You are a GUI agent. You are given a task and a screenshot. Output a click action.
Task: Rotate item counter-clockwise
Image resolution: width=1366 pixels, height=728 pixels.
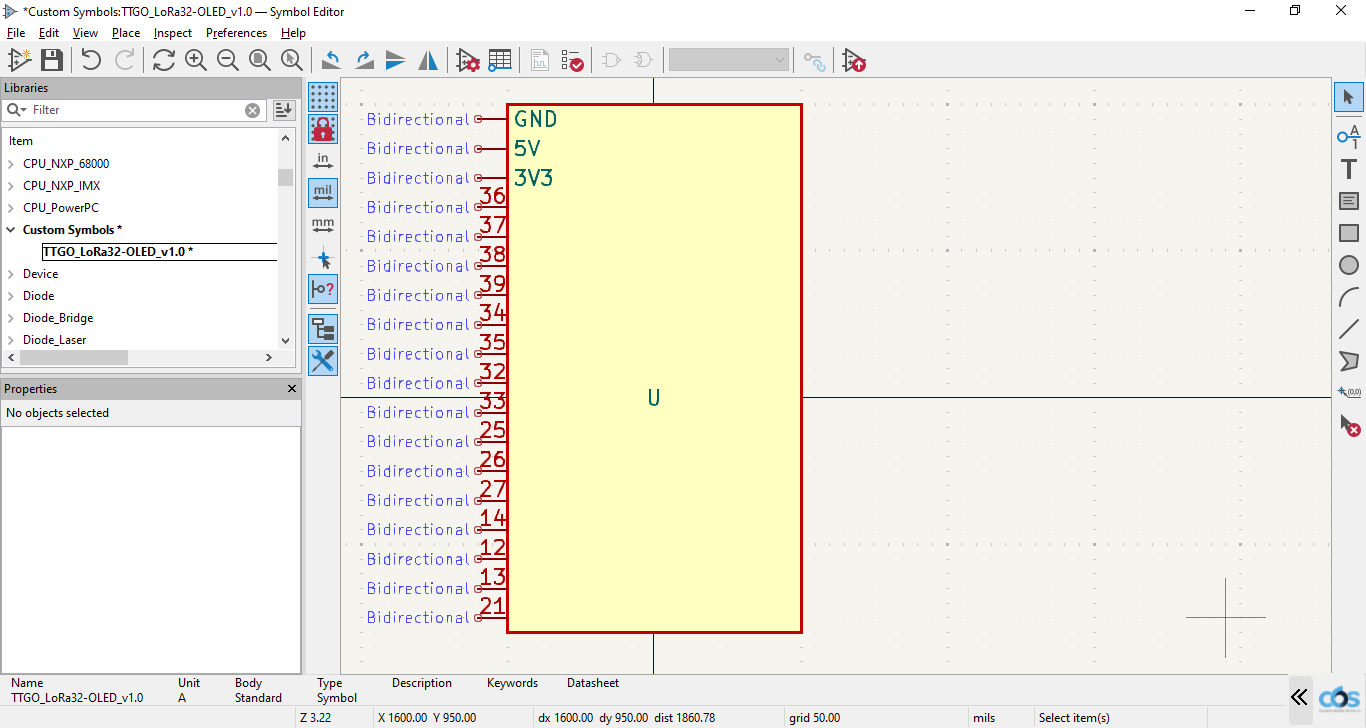[x=331, y=60]
